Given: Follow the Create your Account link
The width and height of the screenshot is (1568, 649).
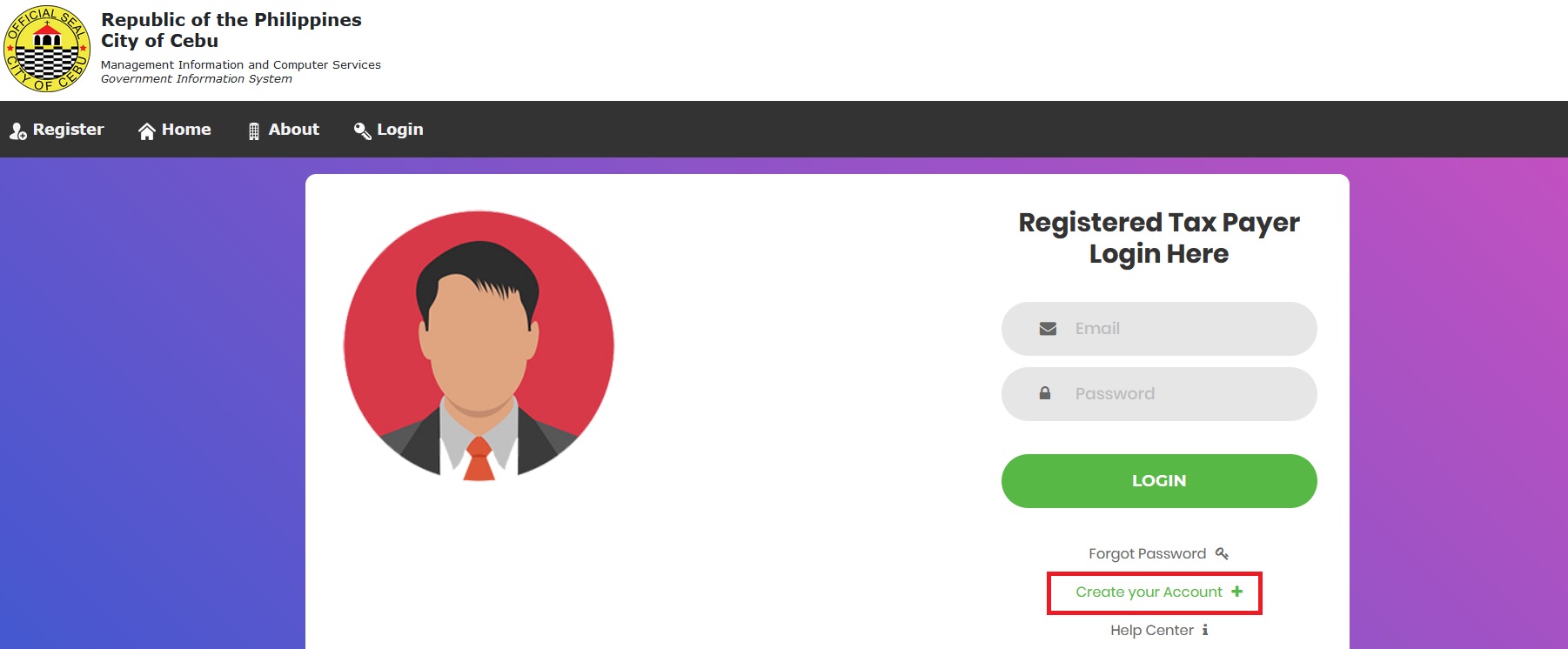Looking at the screenshot, I should [1149, 592].
